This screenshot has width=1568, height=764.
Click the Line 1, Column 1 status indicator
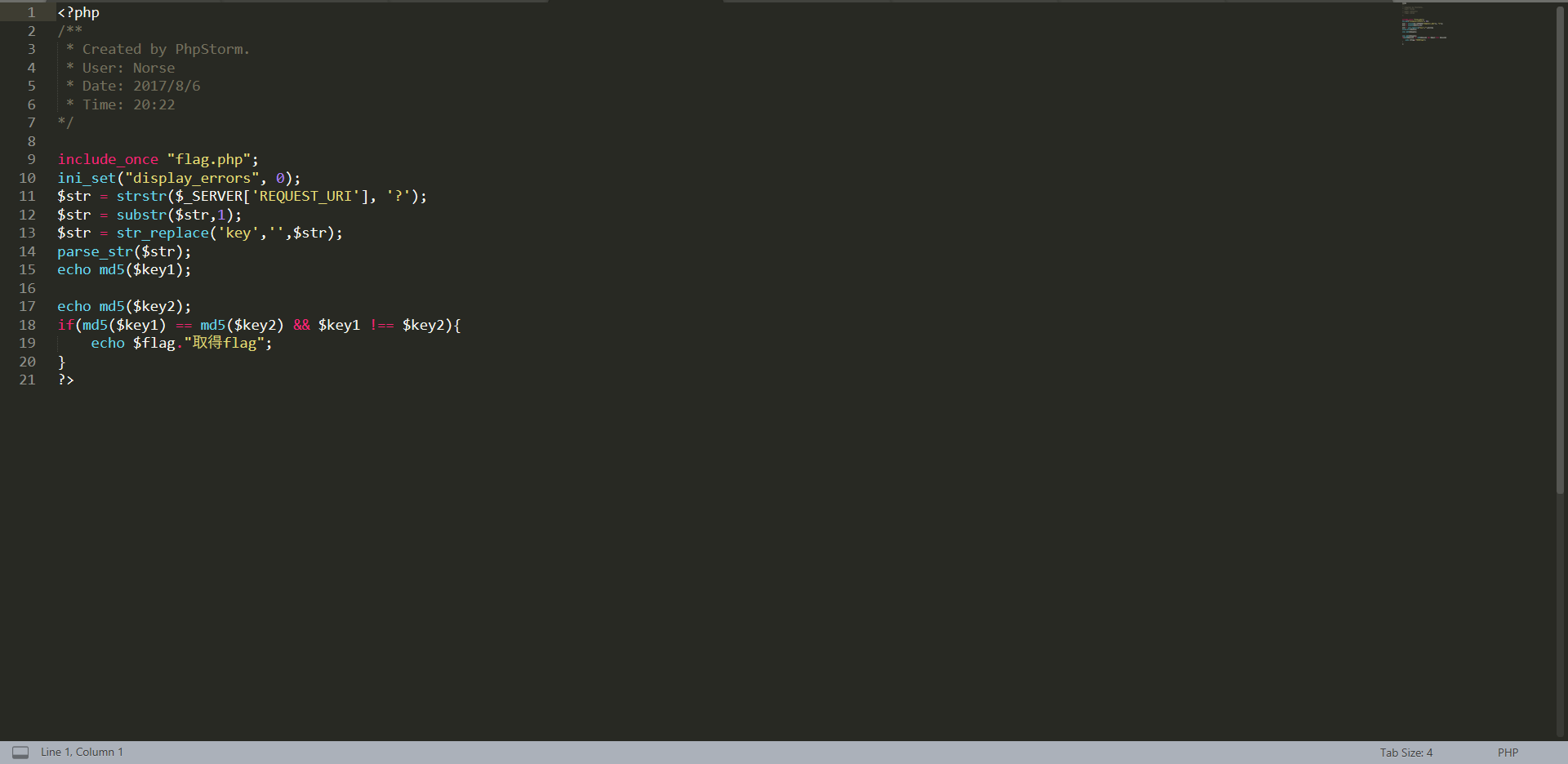tap(82, 752)
